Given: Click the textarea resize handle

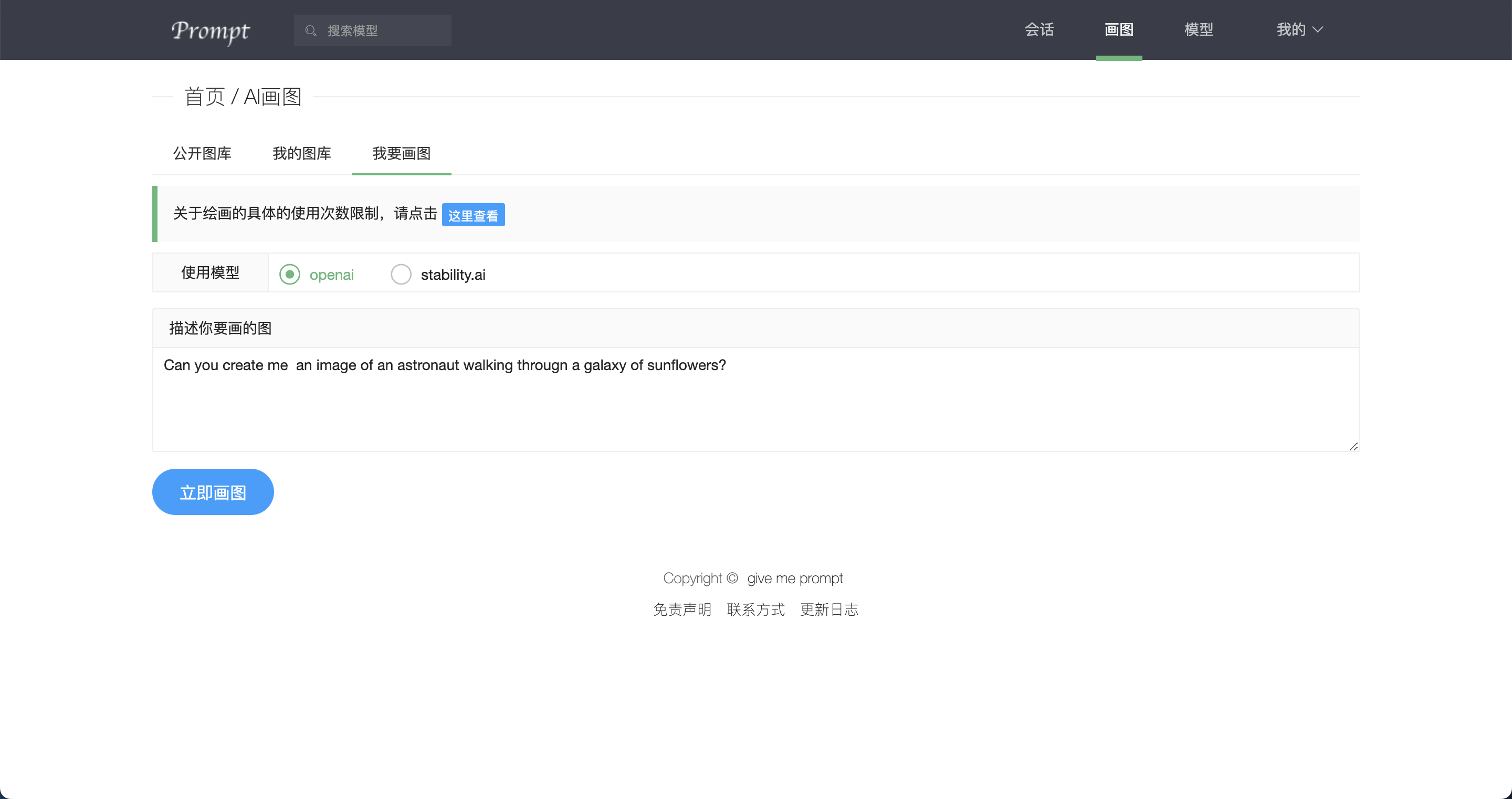Looking at the screenshot, I should tap(1353, 446).
